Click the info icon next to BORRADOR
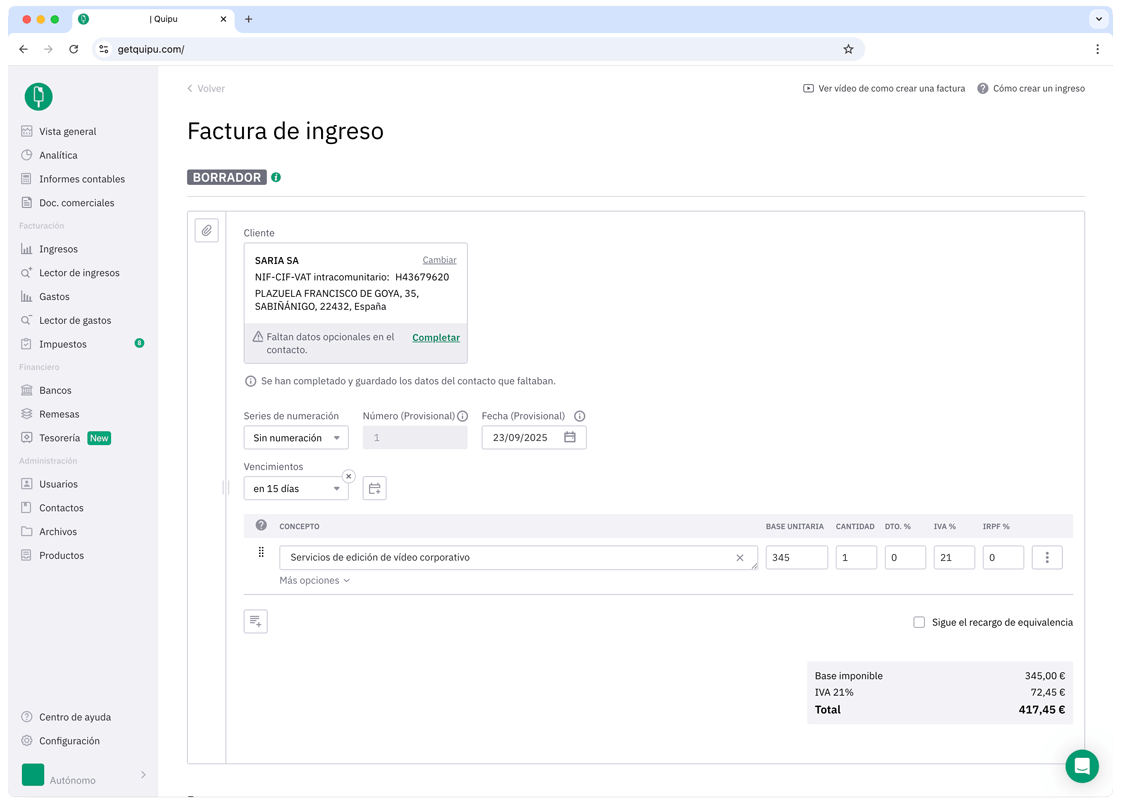This screenshot has width=1122, height=806. click(x=276, y=177)
